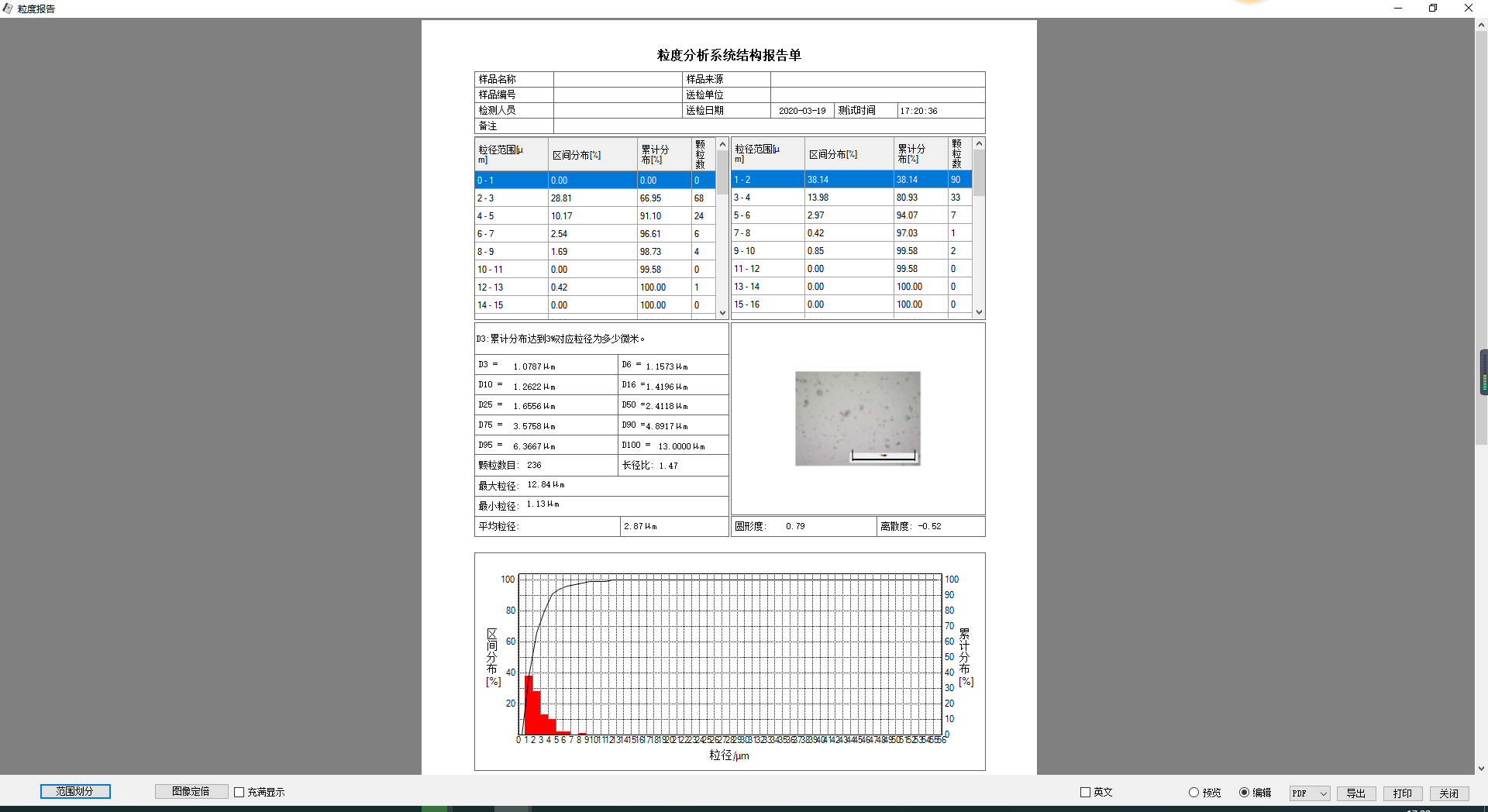The image size is (1488, 812).
Task: Tick the 英文 checkbox
Action: pyautogui.click(x=1085, y=792)
